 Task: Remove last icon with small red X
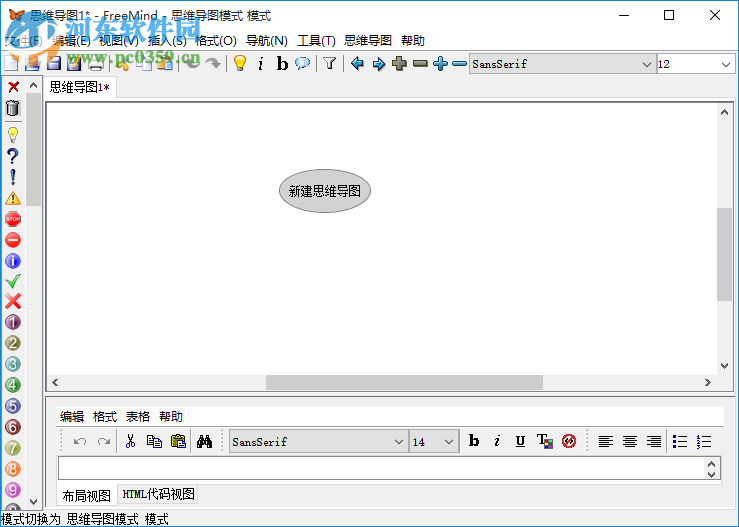(x=13, y=87)
